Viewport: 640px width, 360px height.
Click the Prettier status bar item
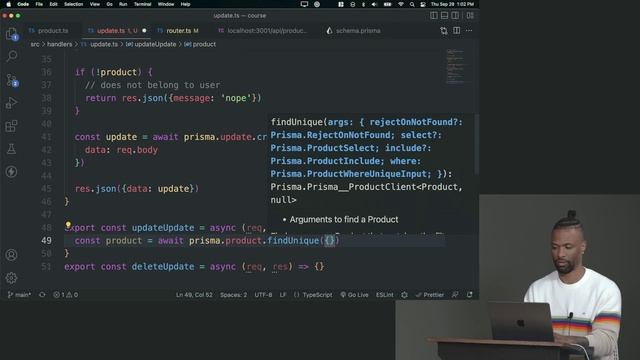click(430, 295)
